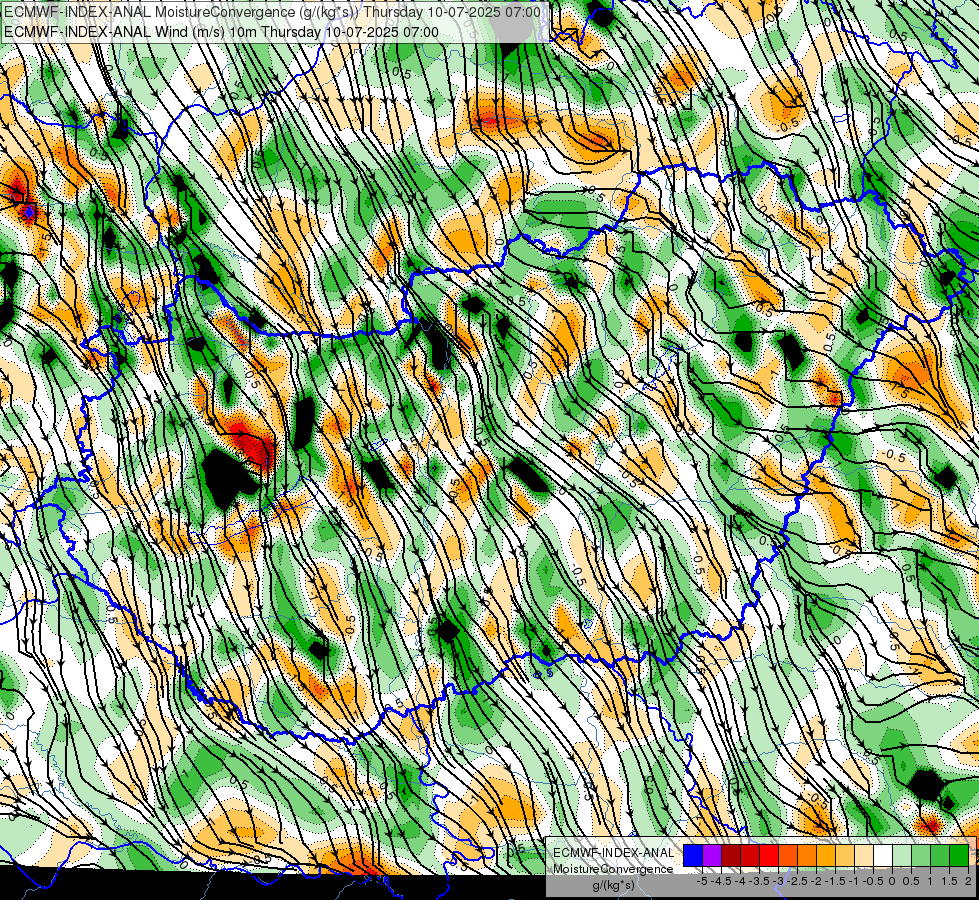Image resolution: width=979 pixels, height=900 pixels.
Task: Click the darkest green swatch ending at 2
Action: [959, 855]
